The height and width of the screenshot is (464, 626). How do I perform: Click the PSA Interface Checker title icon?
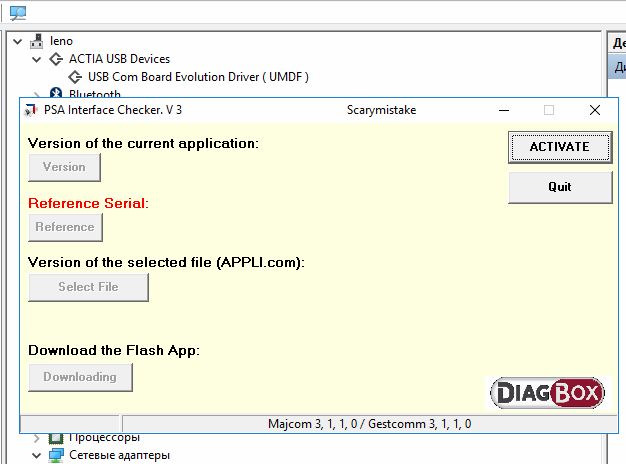pos(31,110)
